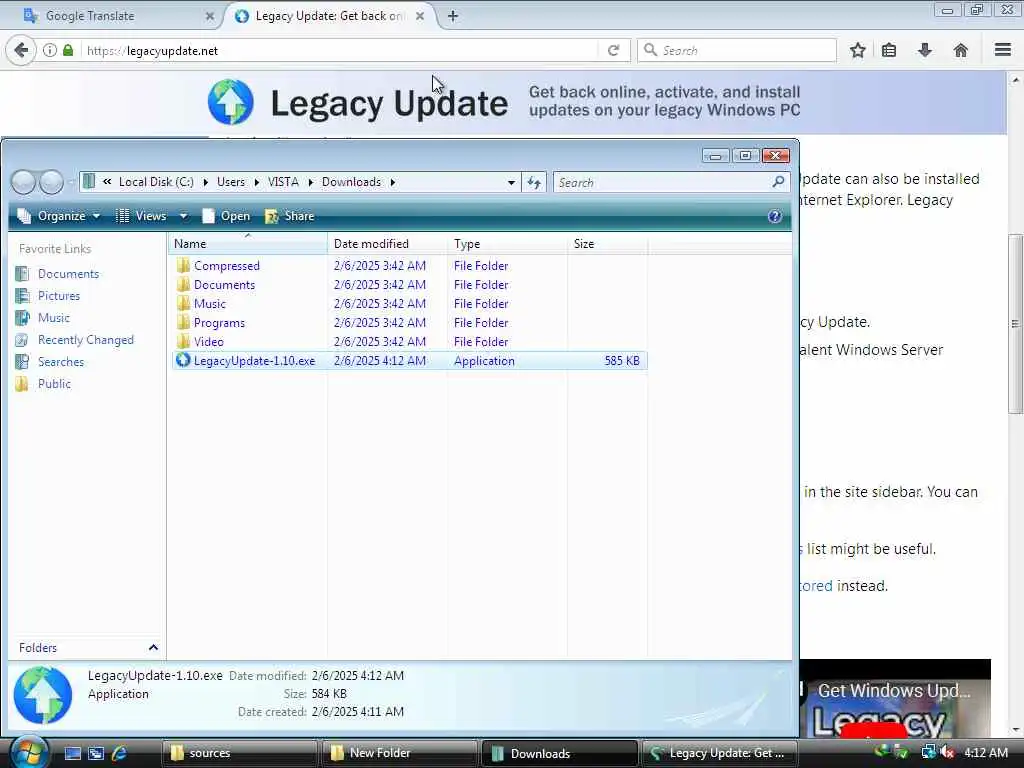Close the Legacy Update tab
1024x768 pixels.
click(x=420, y=16)
